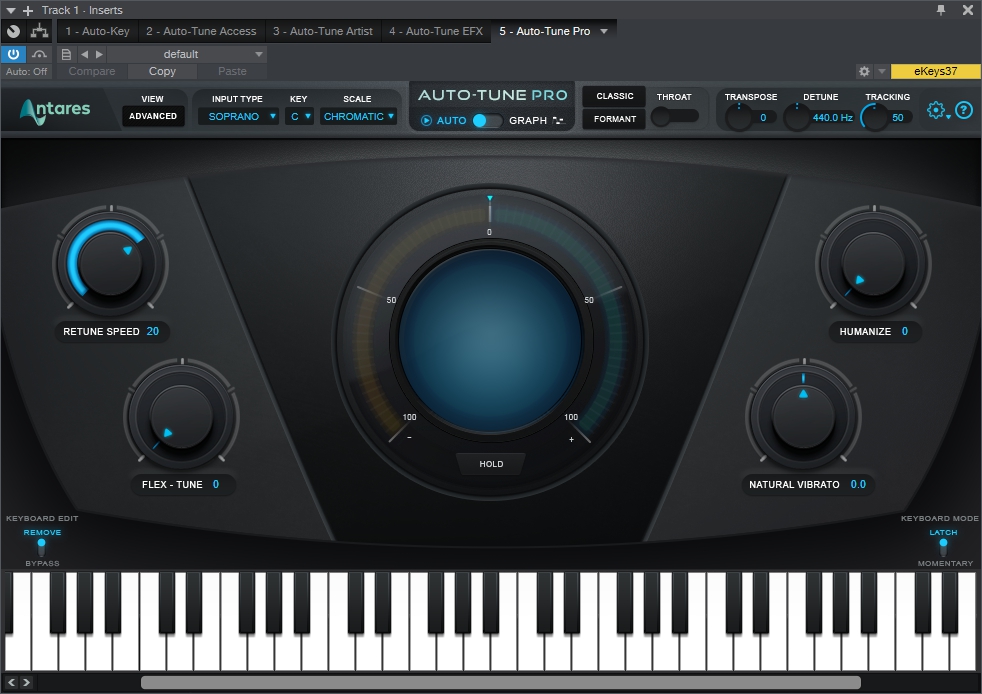Click the plugin power bypass icon
The width and height of the screenshot is (982, 694).
click(14, 54)
